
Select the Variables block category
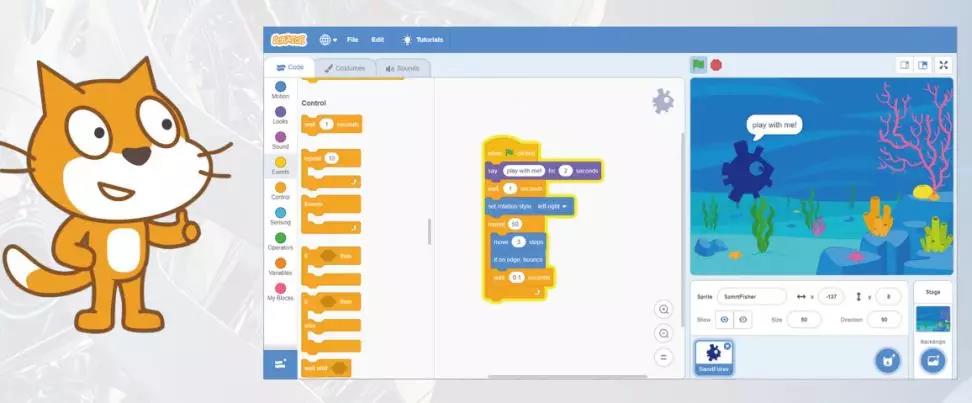click(280, 267)
